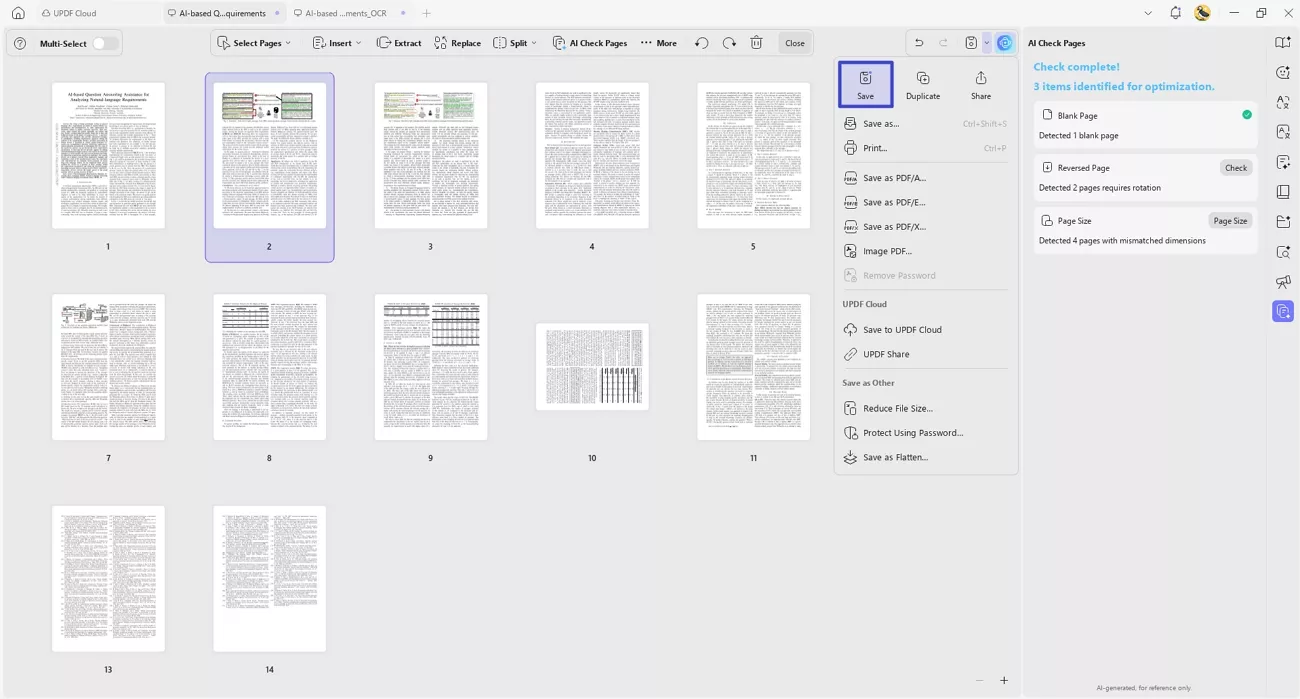The height and width of the screenshot is (699, 1300).
Task: Click Check next to Reversed Page
Action: 1236,167
